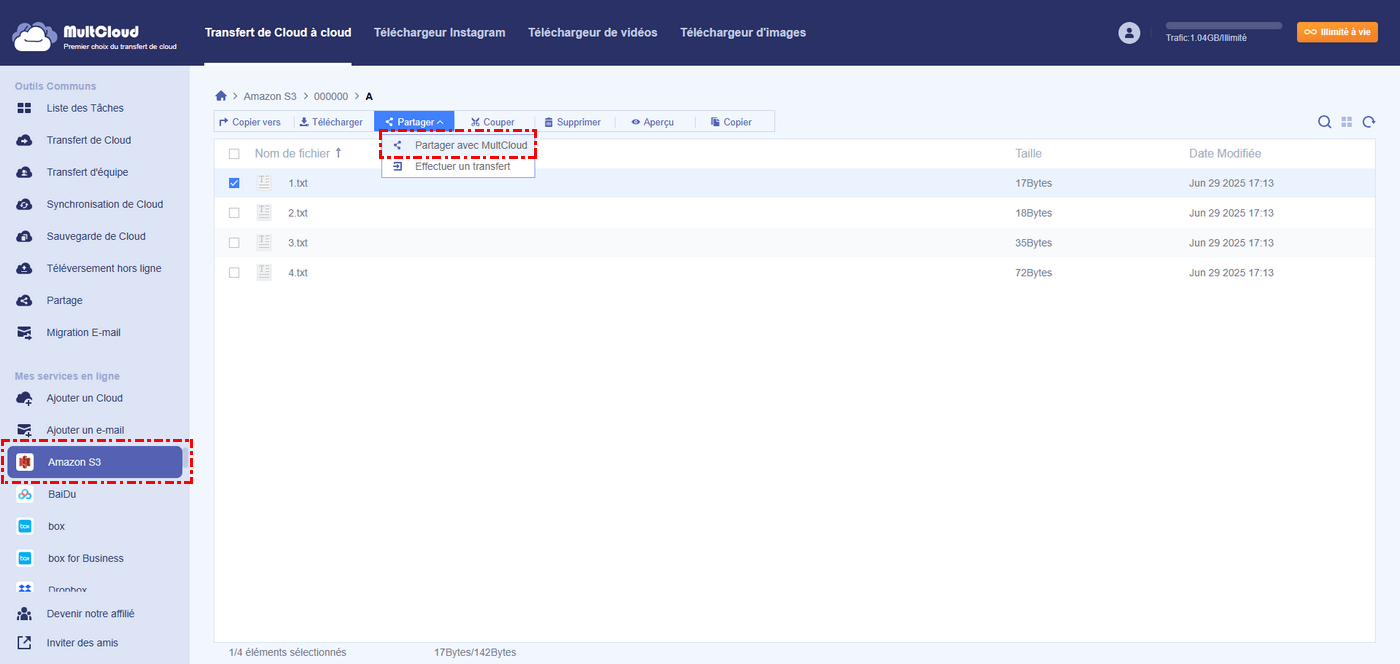This screenshot has height=664, width=1400.
Task: Navigate to 000000 breadcrumb folder
Action: click(331, 97)
